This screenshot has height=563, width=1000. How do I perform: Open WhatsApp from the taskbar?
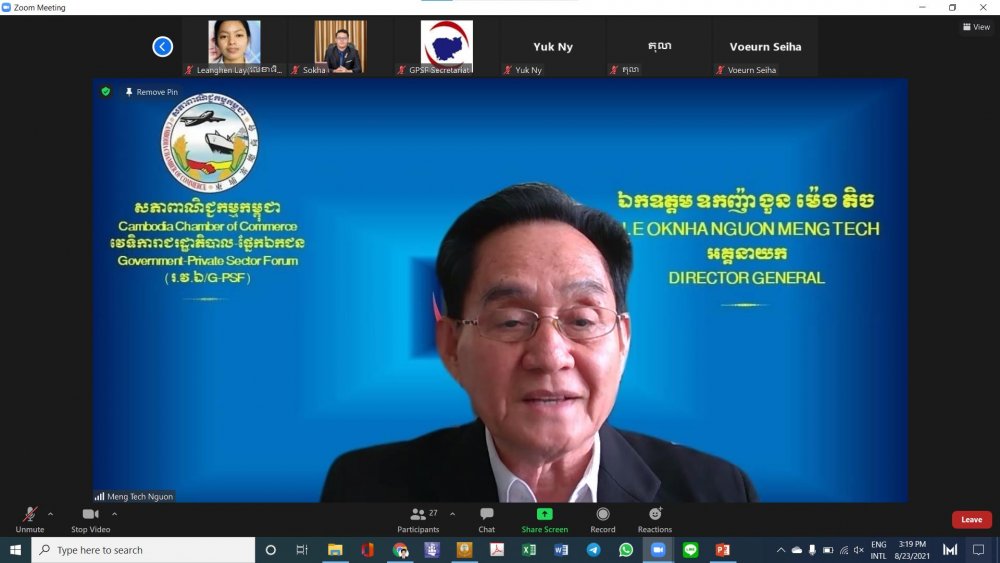(625, 550)
